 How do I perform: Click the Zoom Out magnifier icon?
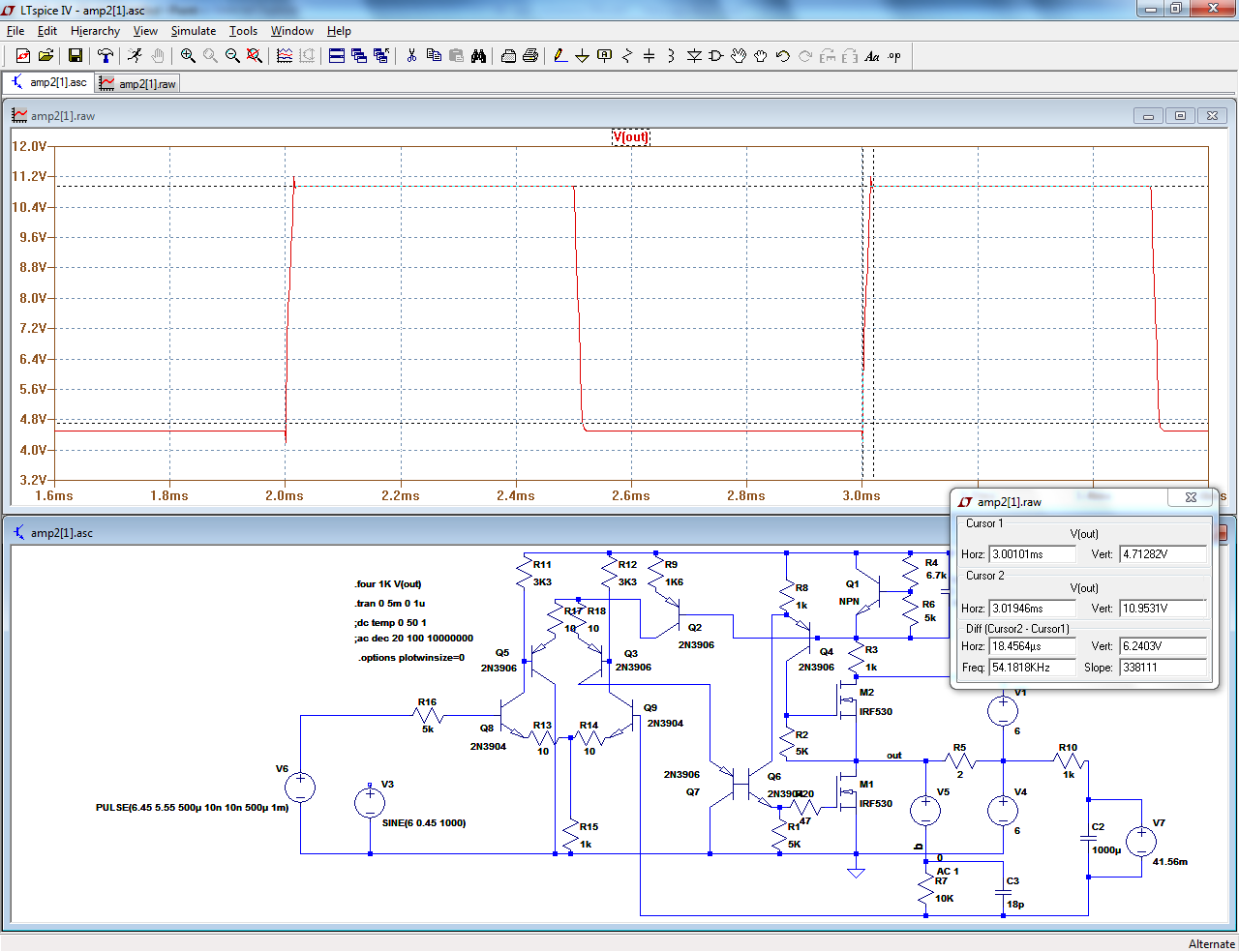[x=232, y=56]
